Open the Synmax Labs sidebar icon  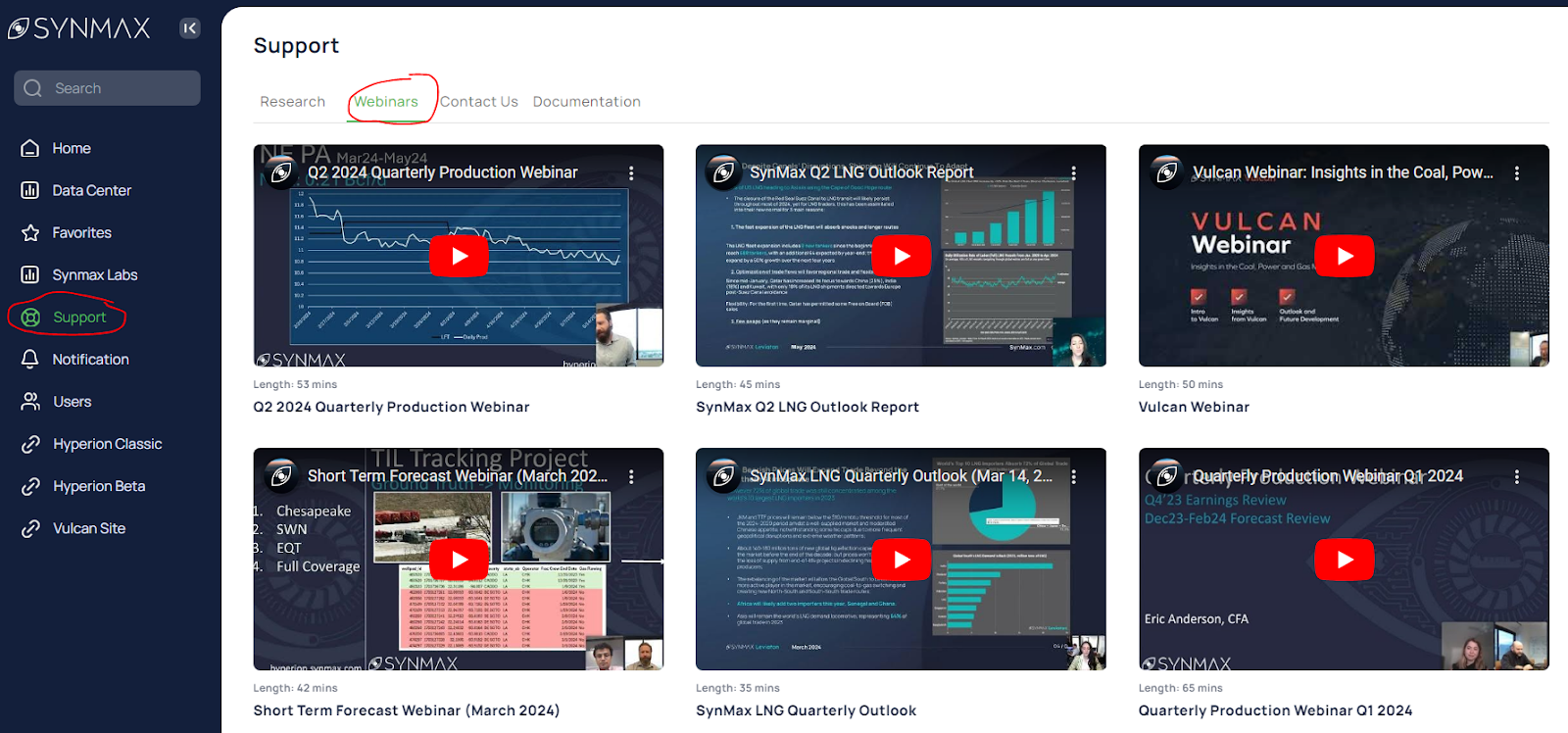[30, 274]
